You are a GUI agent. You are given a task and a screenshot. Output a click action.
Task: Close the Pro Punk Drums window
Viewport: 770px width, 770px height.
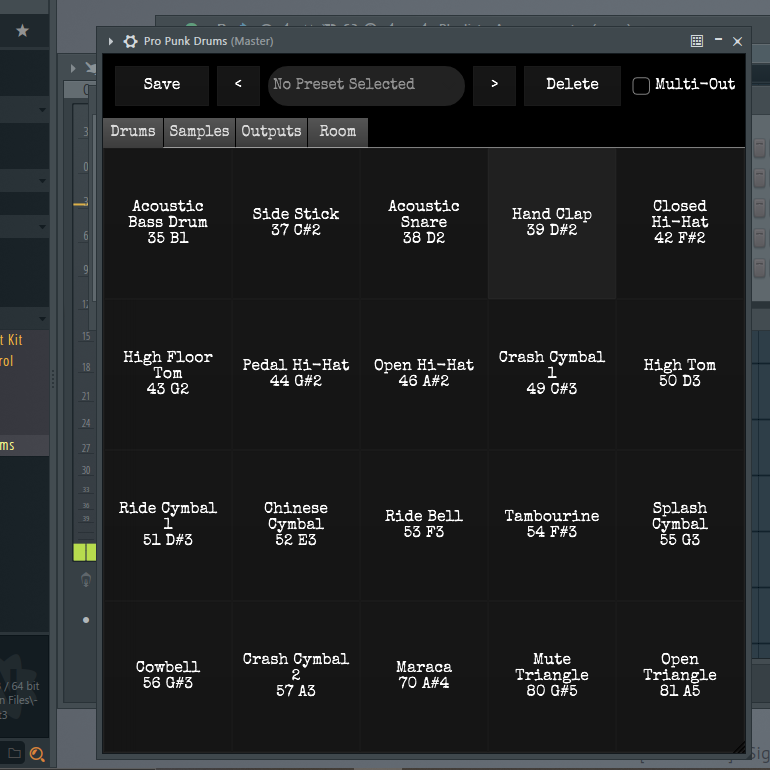(x=737, y=41)
